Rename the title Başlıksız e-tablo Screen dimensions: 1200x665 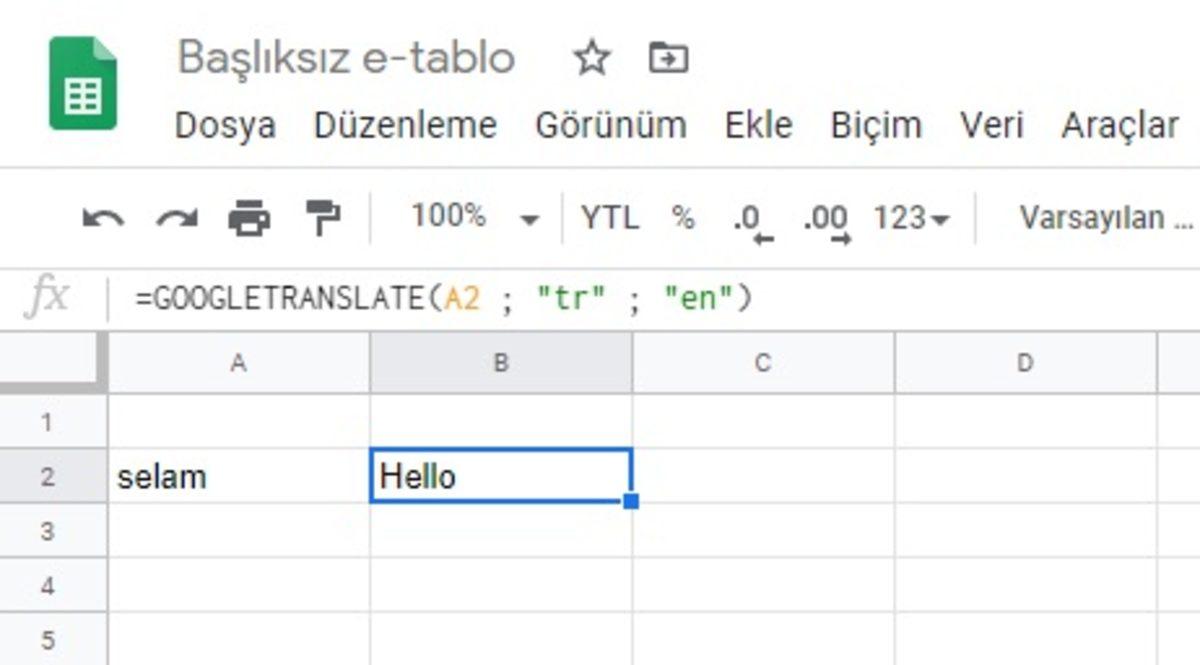[x=345, y=57]
